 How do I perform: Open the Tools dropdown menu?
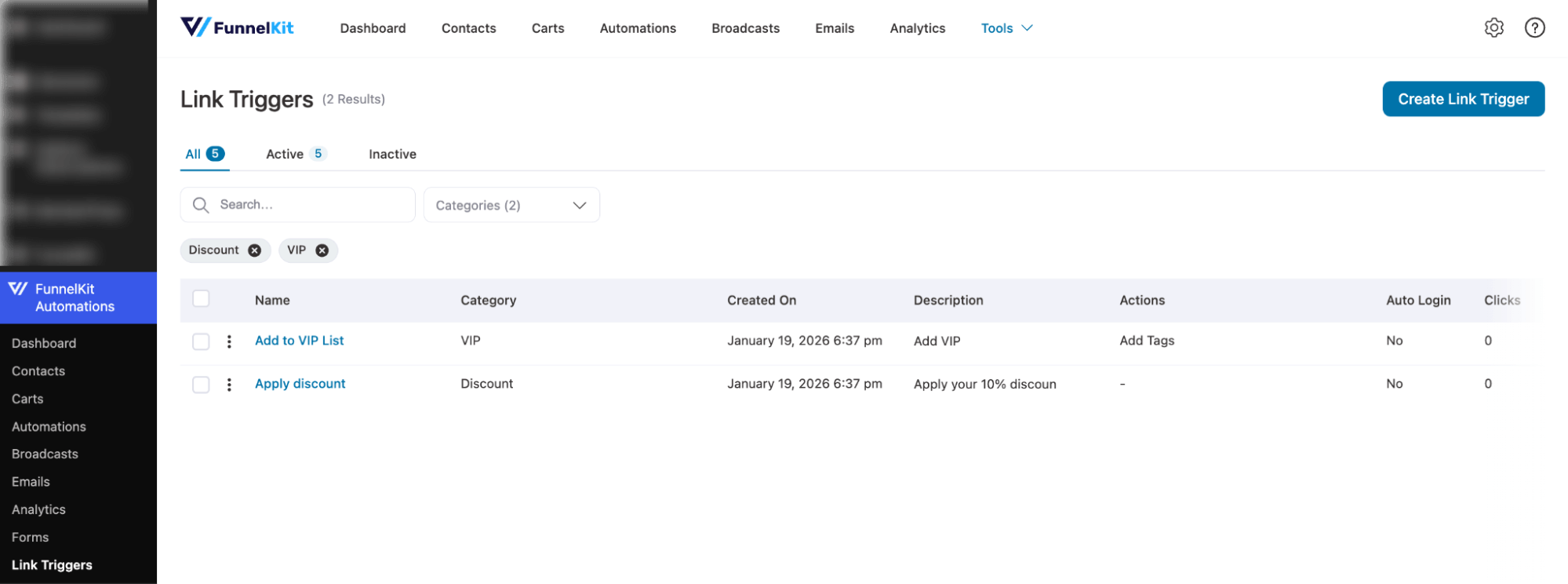(x=1006, y=28)
